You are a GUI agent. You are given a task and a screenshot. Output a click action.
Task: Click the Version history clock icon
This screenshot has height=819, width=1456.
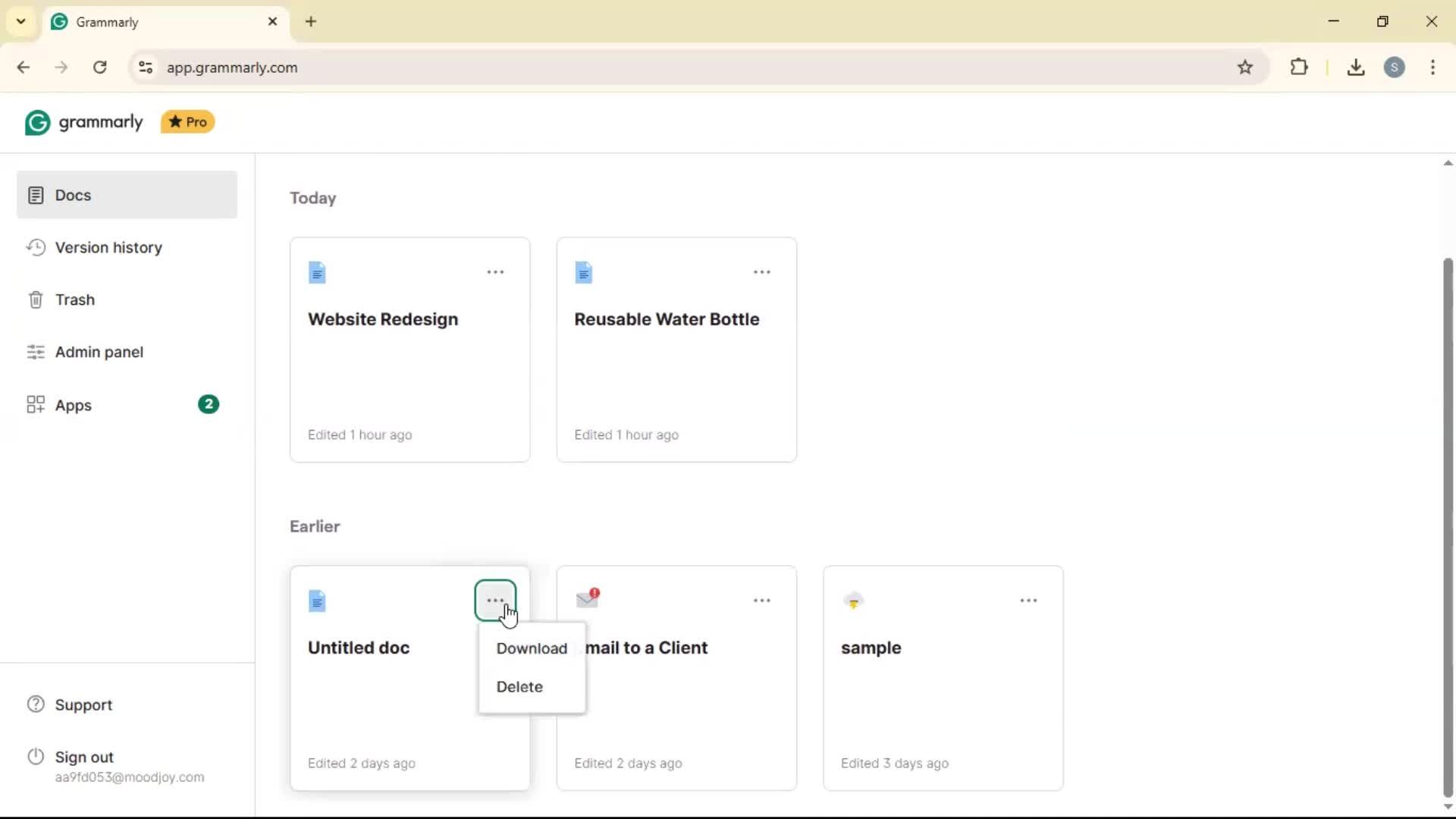pyautogui.click(x=36, y=247)
